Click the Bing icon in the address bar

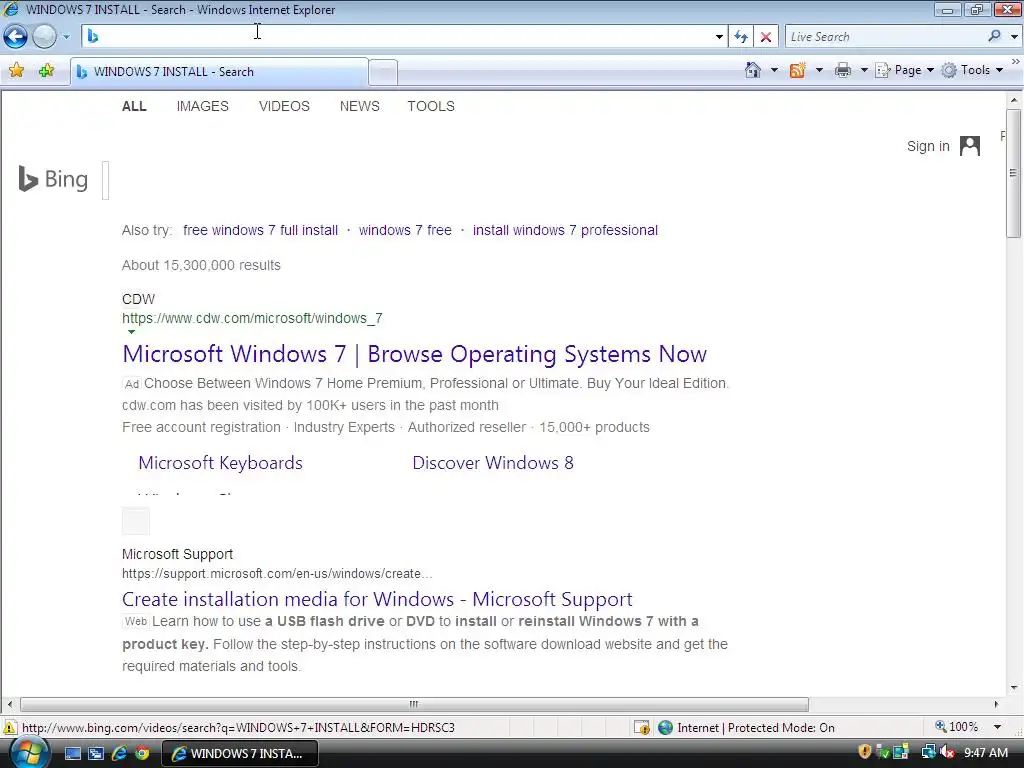[x=93, y=37]
